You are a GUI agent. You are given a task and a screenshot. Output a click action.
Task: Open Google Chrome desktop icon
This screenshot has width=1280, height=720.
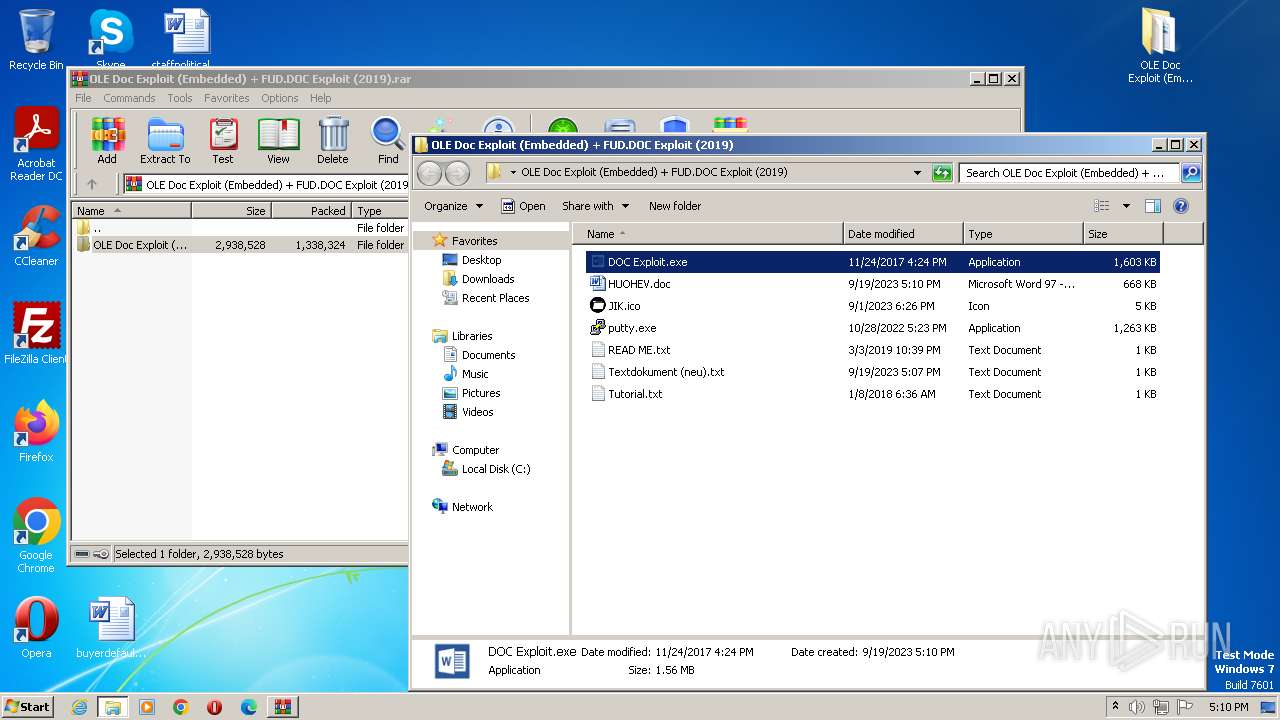36,535
